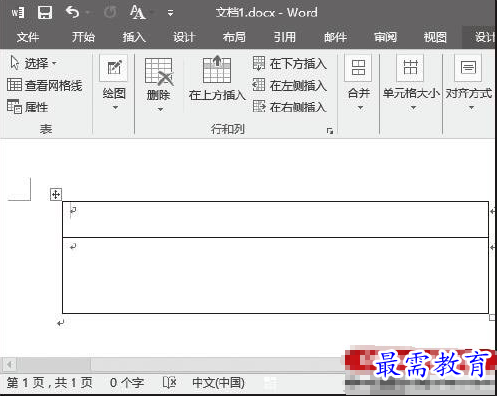Image resolution: width=497 pixels, height=396 pixels.
Task: Click the table move handle
Action: click(x=56, y=194)
